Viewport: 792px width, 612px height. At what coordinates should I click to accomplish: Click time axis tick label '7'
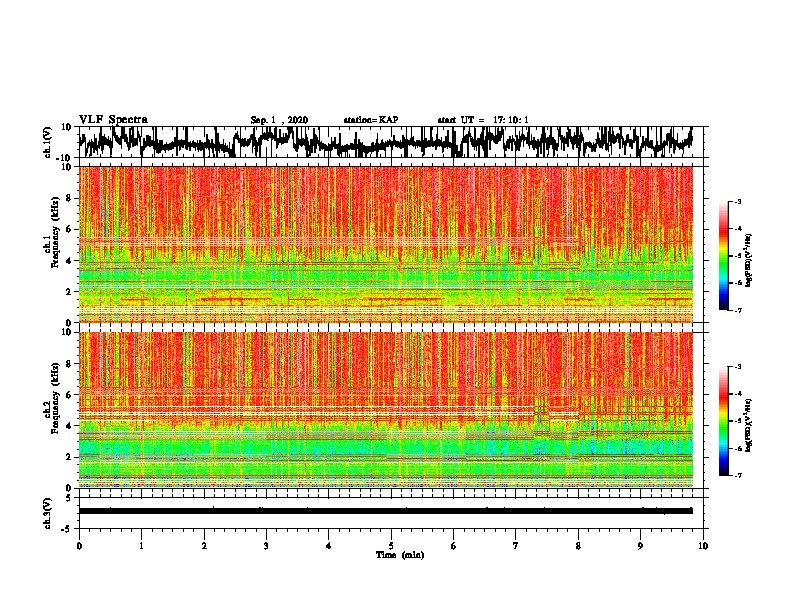516,546
